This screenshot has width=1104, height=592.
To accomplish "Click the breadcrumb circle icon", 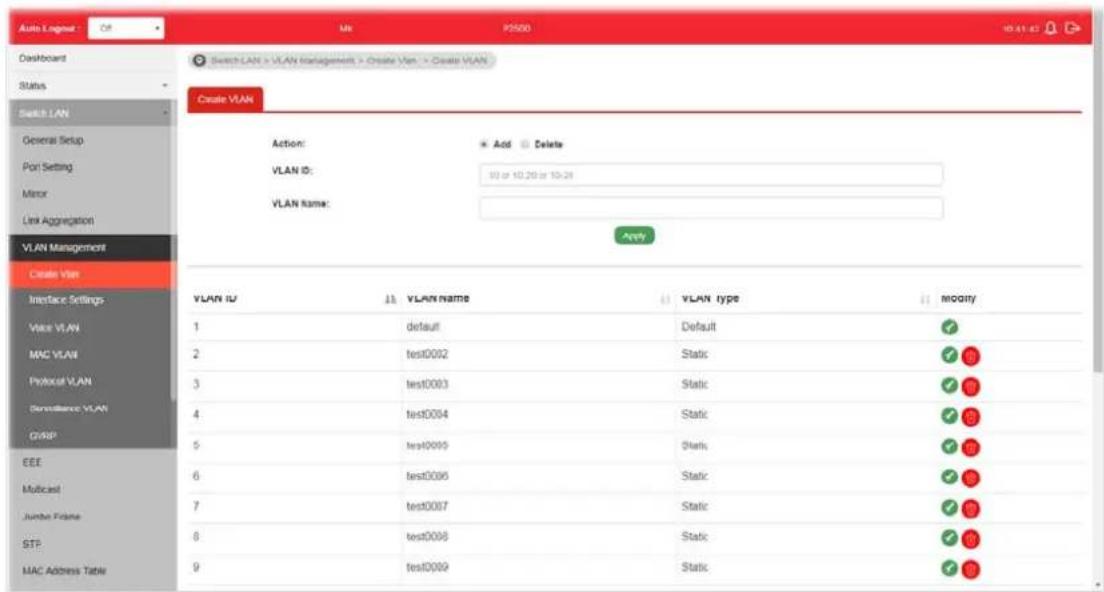I will click(199, 61).
